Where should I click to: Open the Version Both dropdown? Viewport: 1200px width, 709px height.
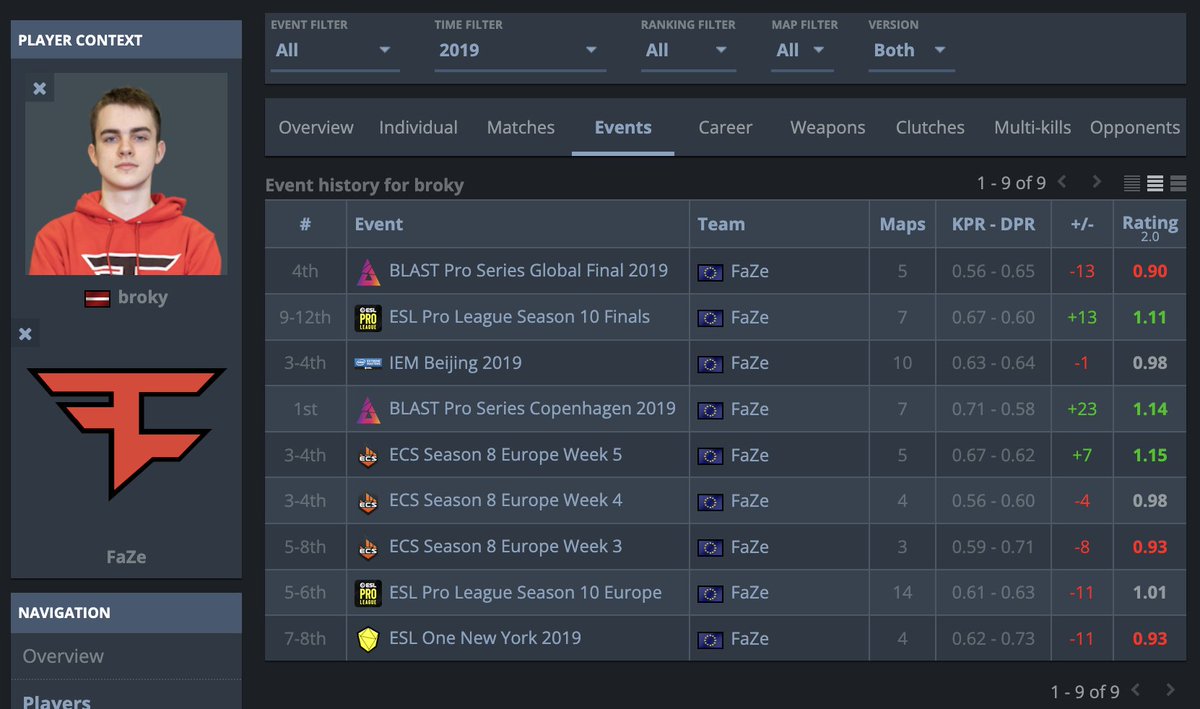pyautogui.click(x=910, y=51)
